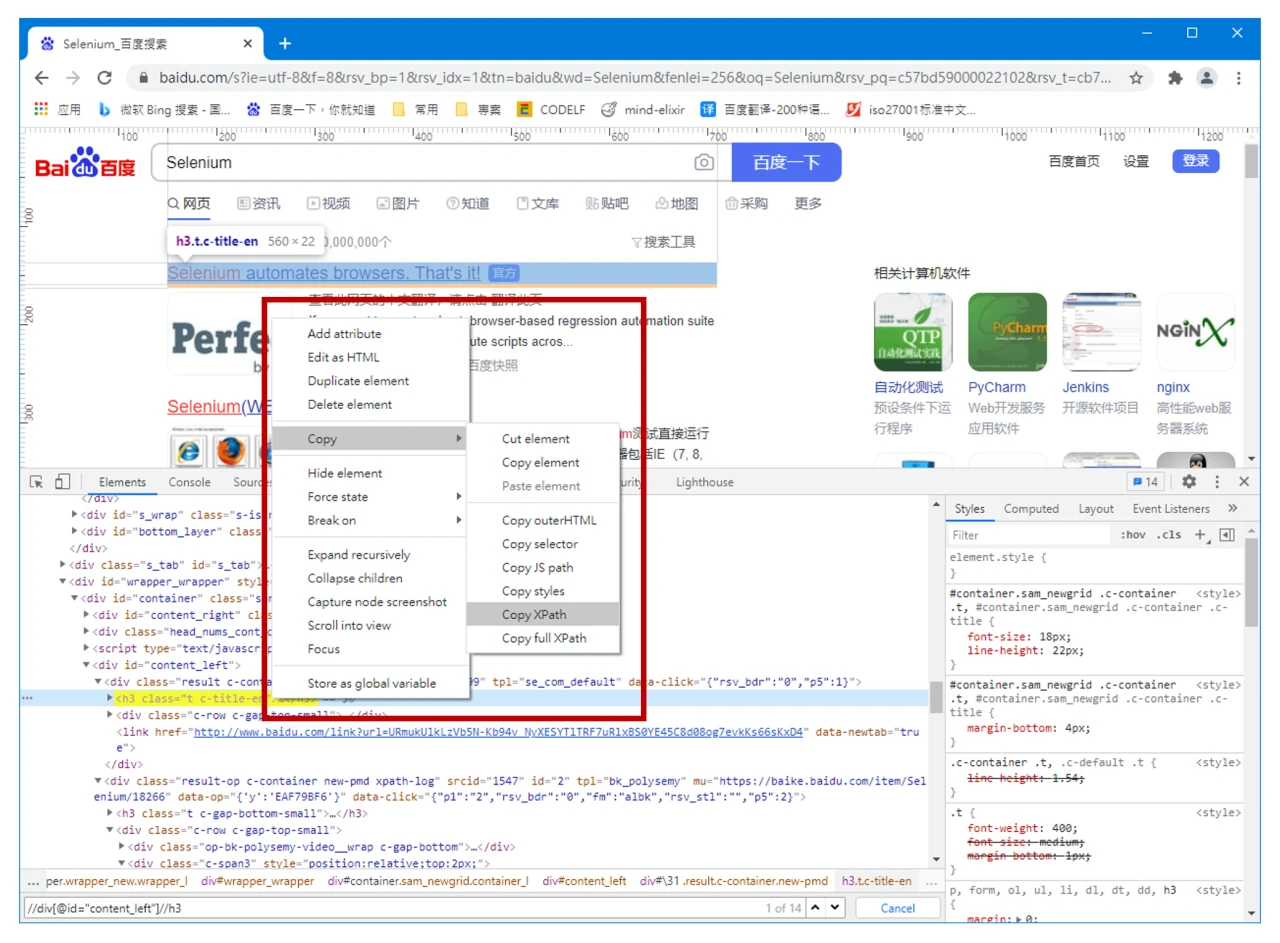Show more Styles pane tabs with the chevron
Screen dimensions: 1280x943
tap(1232, 509)
